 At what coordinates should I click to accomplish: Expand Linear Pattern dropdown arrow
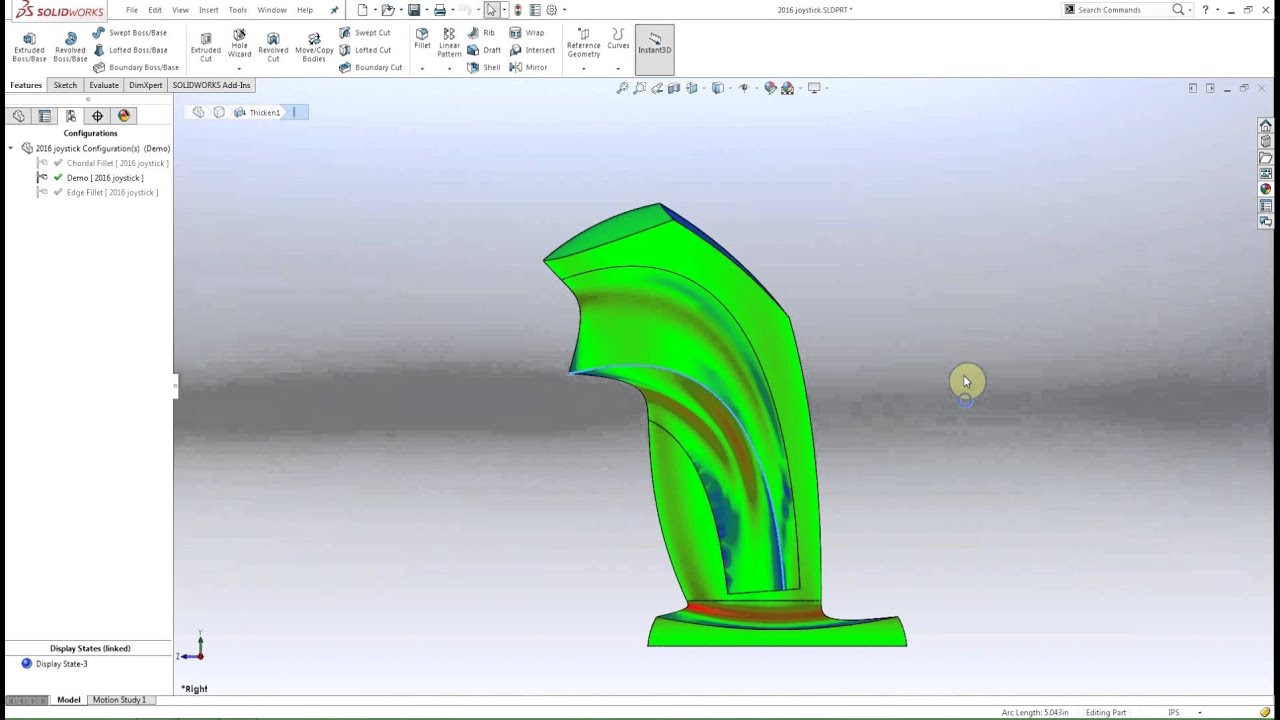(449, 68)
